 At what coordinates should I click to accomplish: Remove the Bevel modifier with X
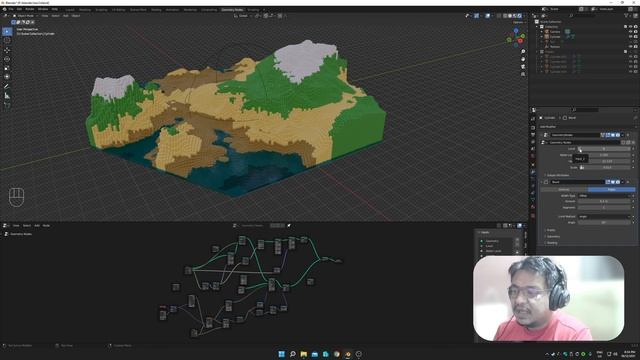coord(628,182)
